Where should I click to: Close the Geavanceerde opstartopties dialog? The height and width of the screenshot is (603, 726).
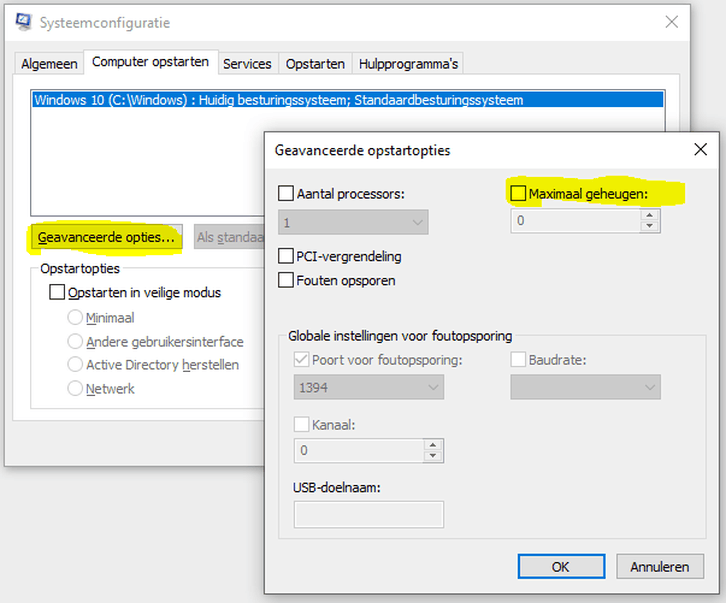[701, 150]
